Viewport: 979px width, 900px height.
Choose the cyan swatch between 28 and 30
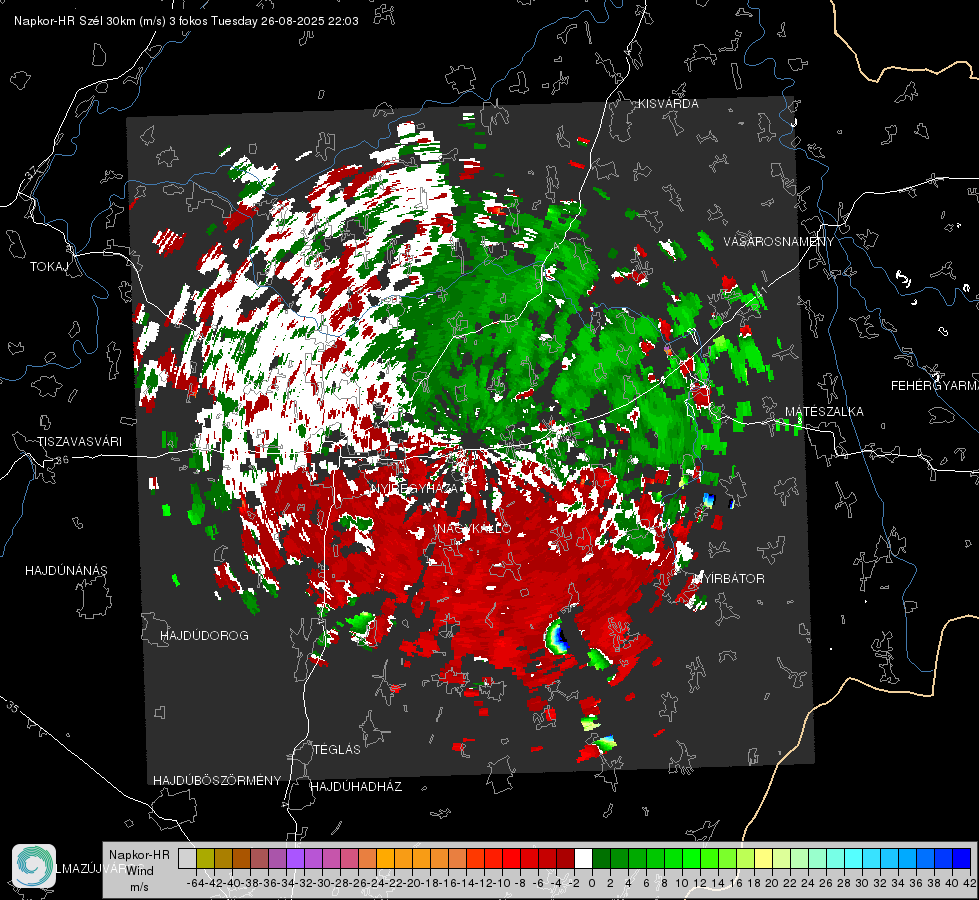(x=854, y=858)
